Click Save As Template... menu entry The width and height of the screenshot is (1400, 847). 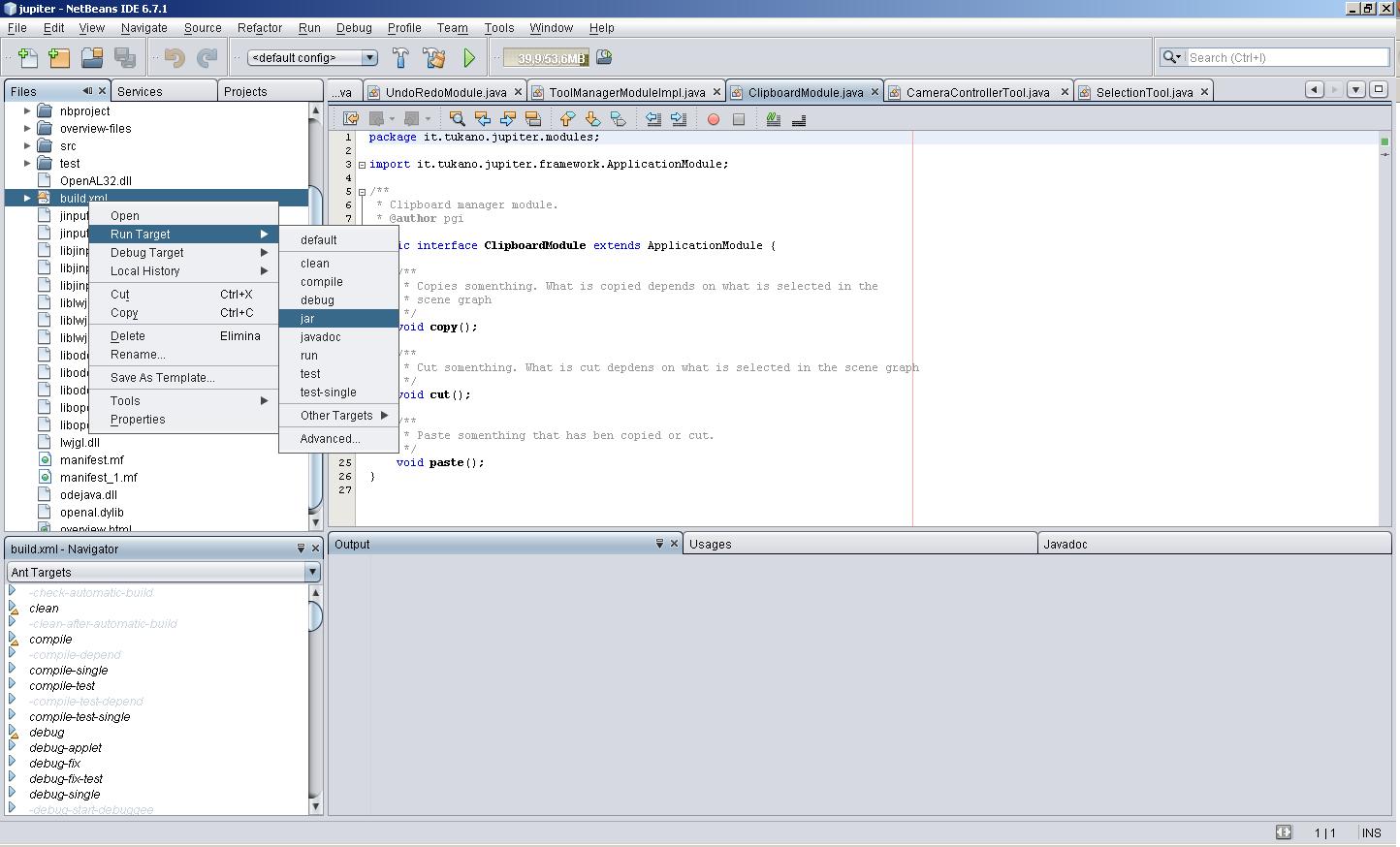click(x=183, y=377)
